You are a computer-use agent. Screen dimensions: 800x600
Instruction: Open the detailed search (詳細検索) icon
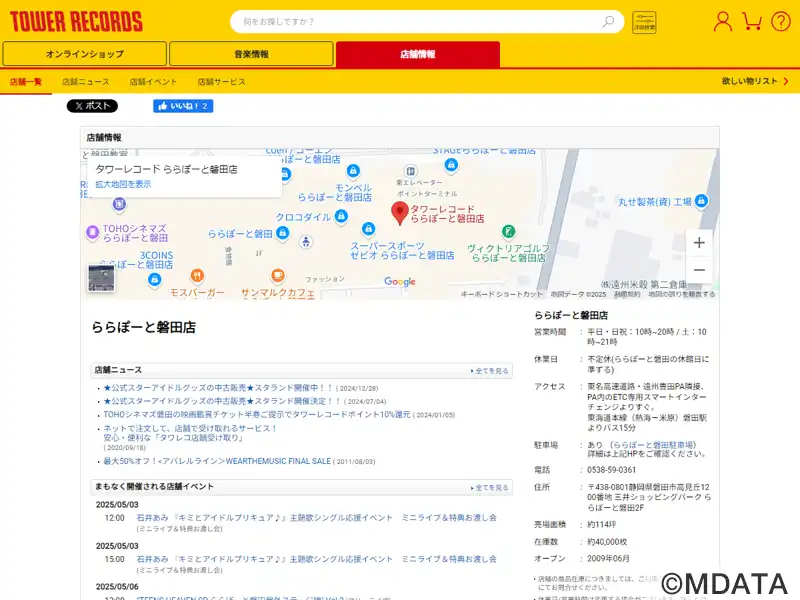click(x=644, y=22)
